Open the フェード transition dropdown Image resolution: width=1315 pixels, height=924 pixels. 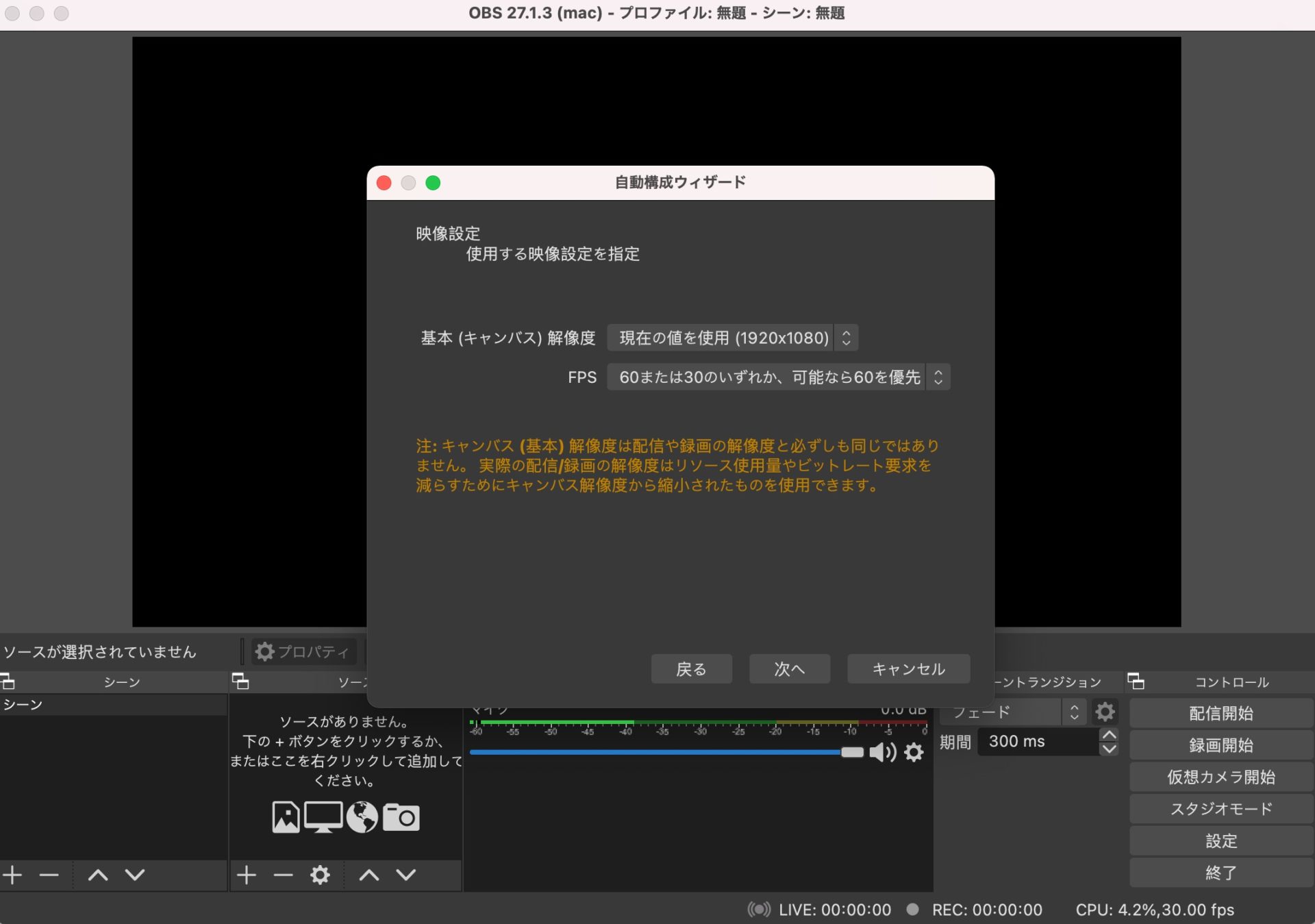[x=1013, y=712]
